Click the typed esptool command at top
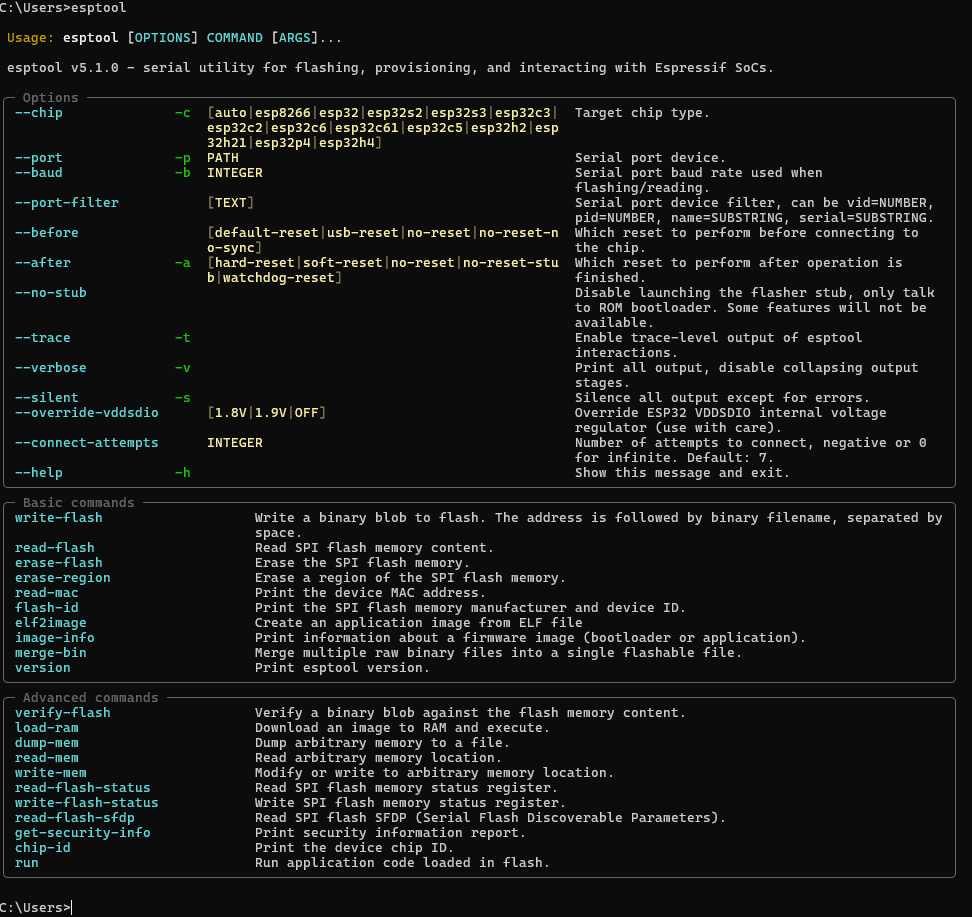 (x=99, y=7)
